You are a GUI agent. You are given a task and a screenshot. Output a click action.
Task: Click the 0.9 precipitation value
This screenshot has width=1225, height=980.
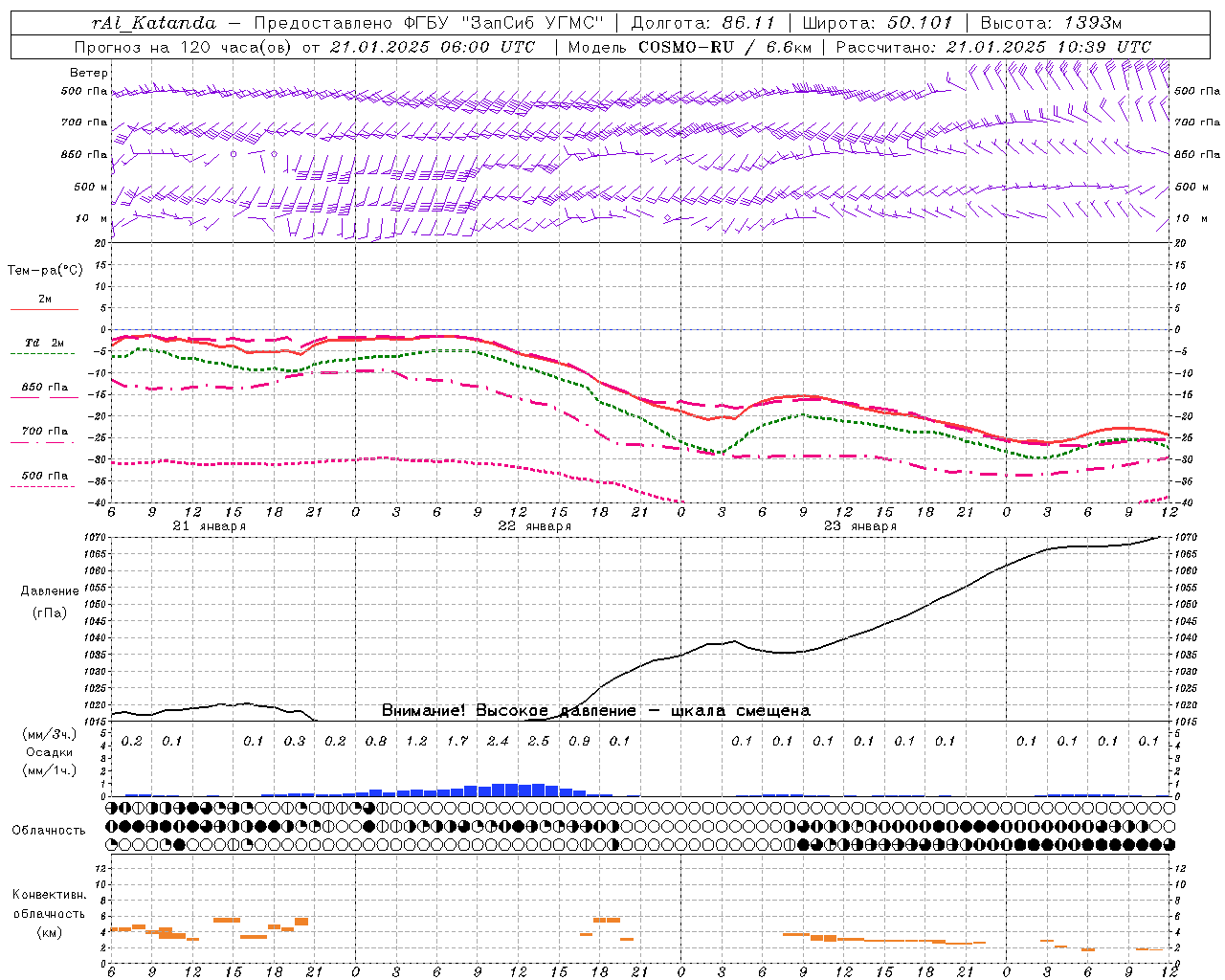579,742
